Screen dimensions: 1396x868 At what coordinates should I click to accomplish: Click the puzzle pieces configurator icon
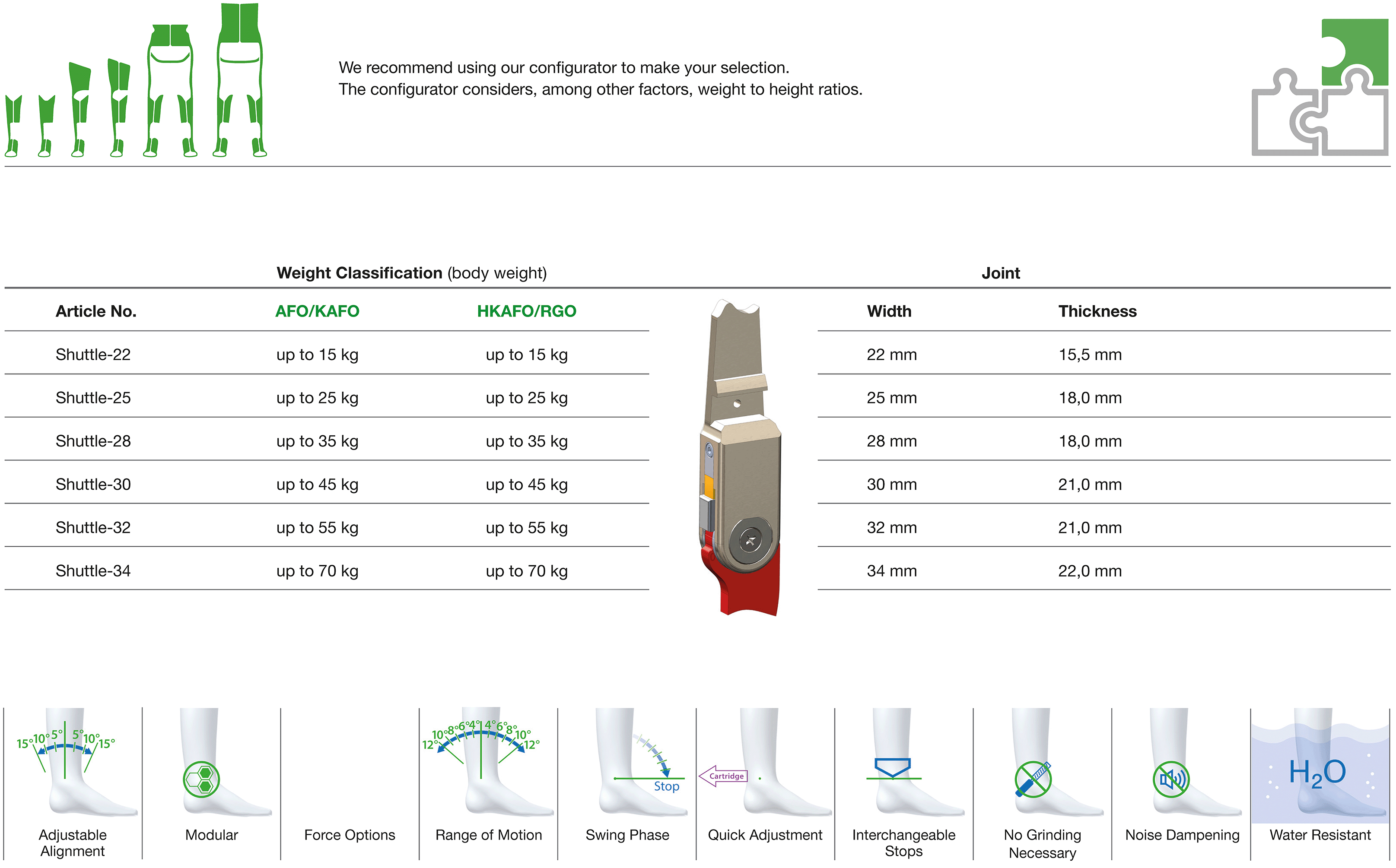(1320, 87)
